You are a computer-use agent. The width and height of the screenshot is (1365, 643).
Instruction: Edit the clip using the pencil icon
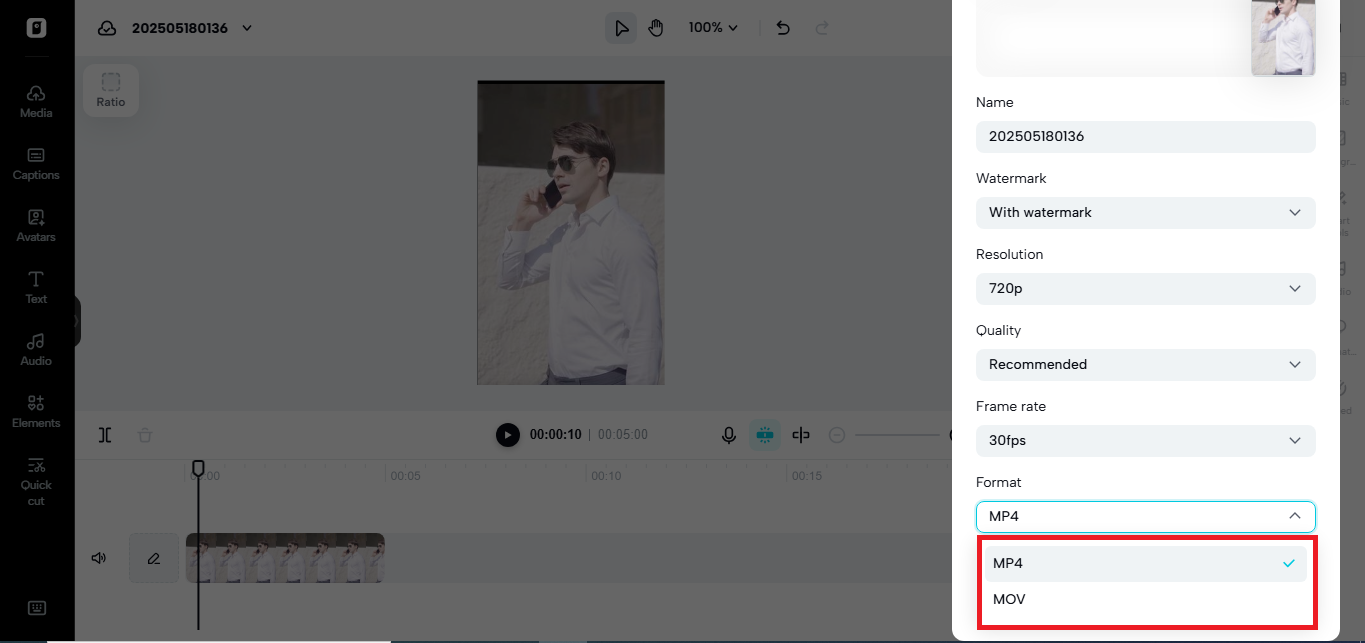coord(153,557)
